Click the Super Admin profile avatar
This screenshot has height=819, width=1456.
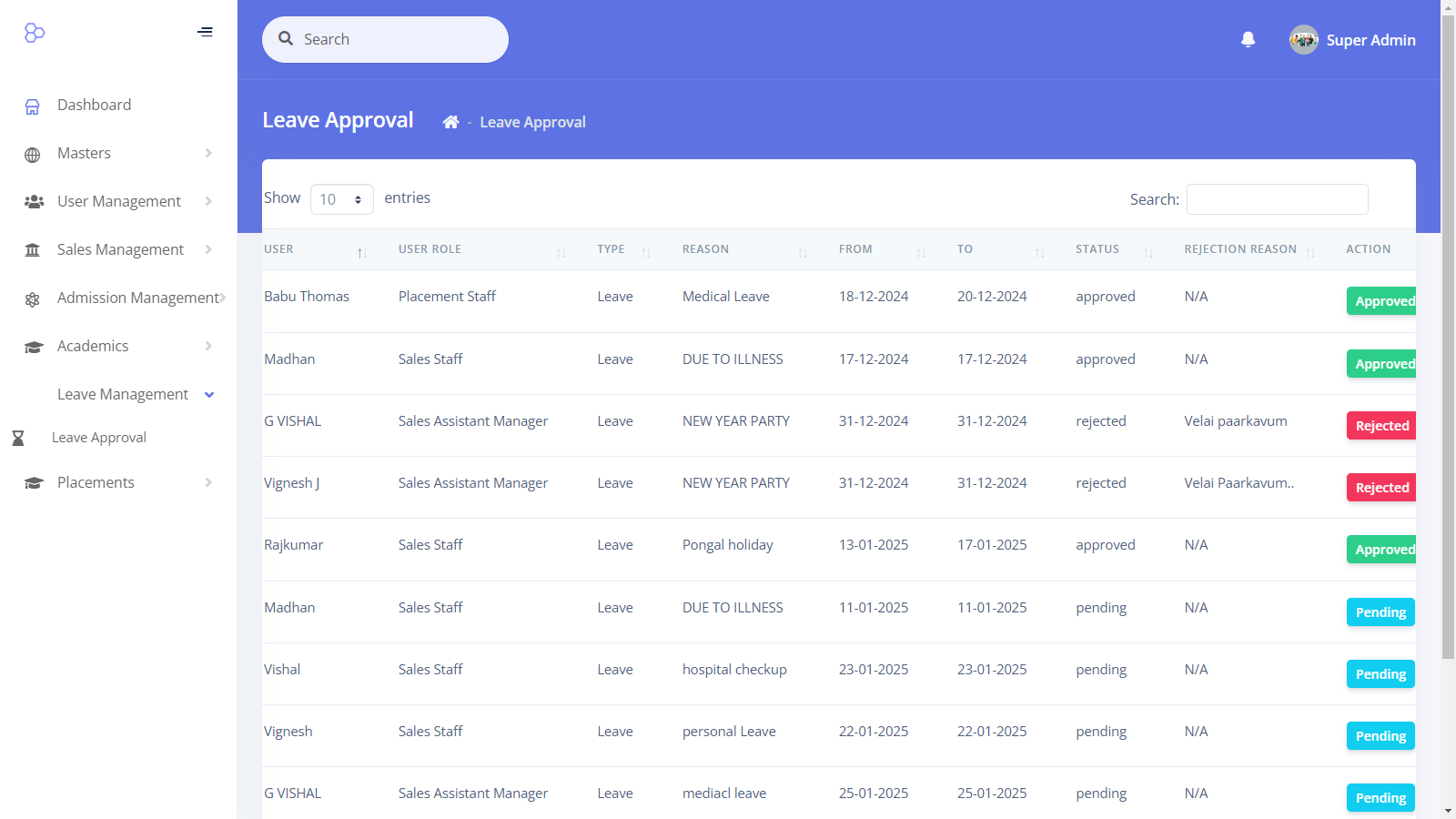tap(1303, 40)
